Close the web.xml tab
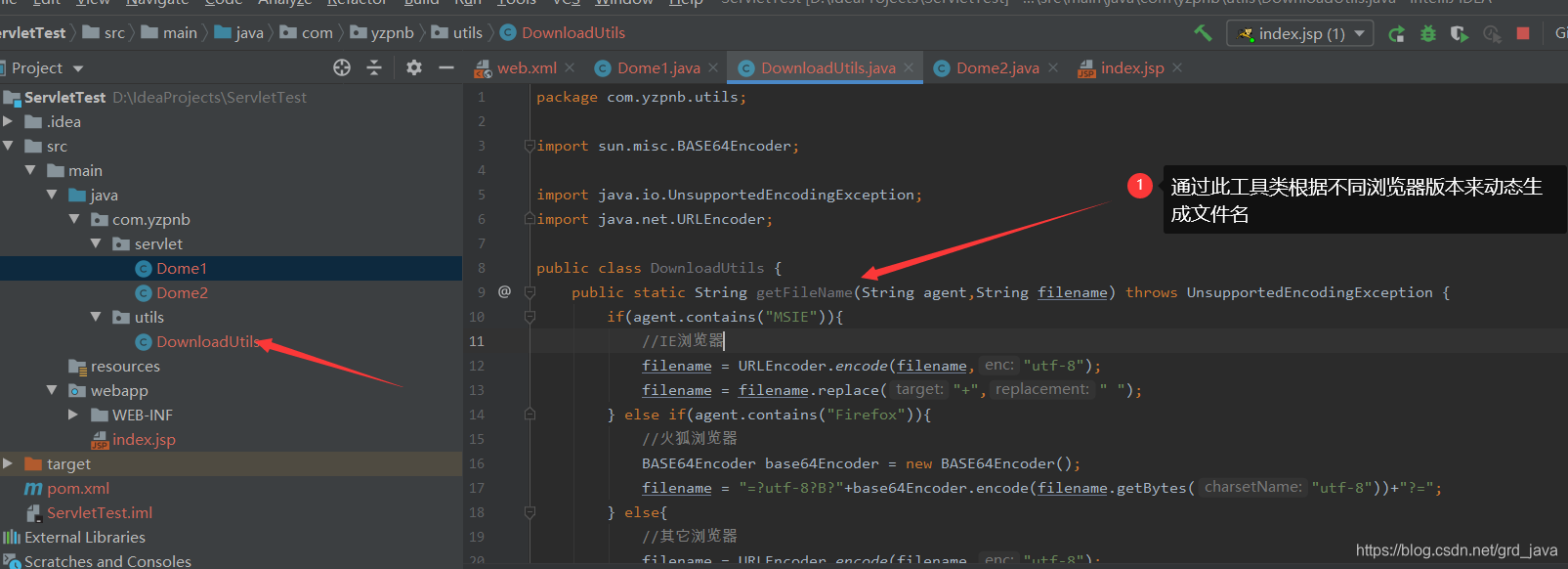This screenshot has height=569, width=1568. tap(570, 67)
